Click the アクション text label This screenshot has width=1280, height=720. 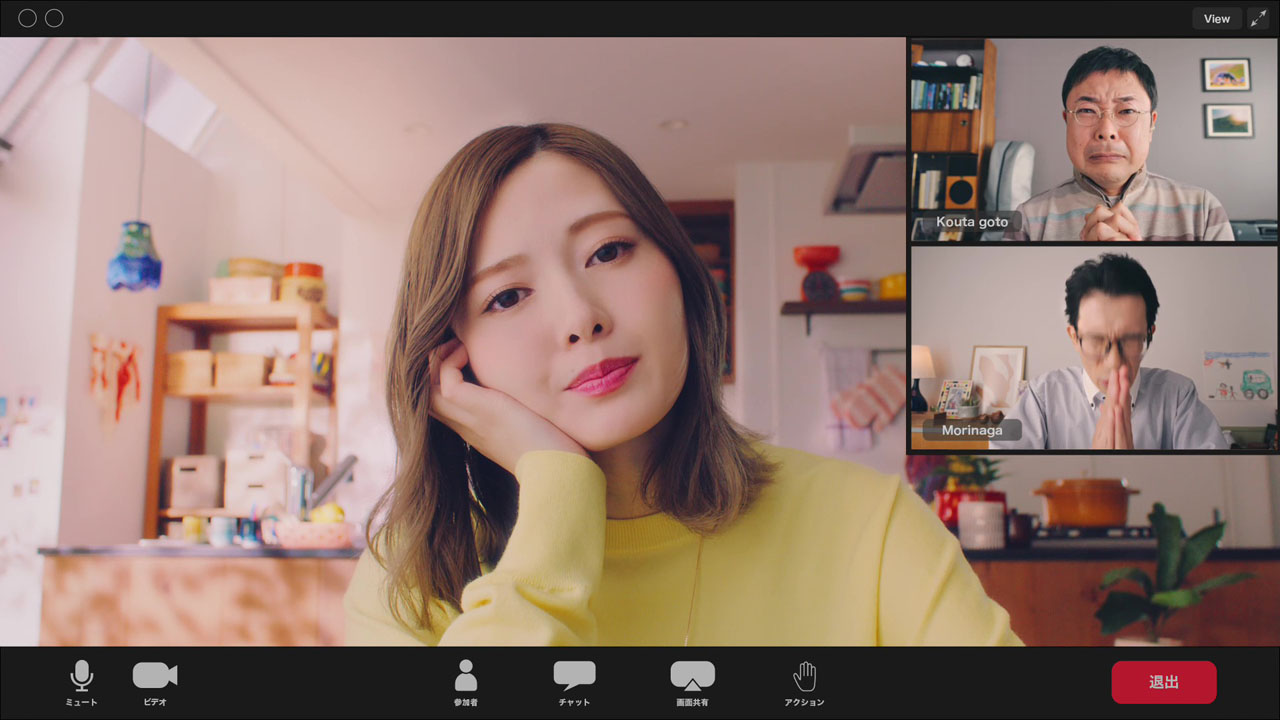coord(805,702)
